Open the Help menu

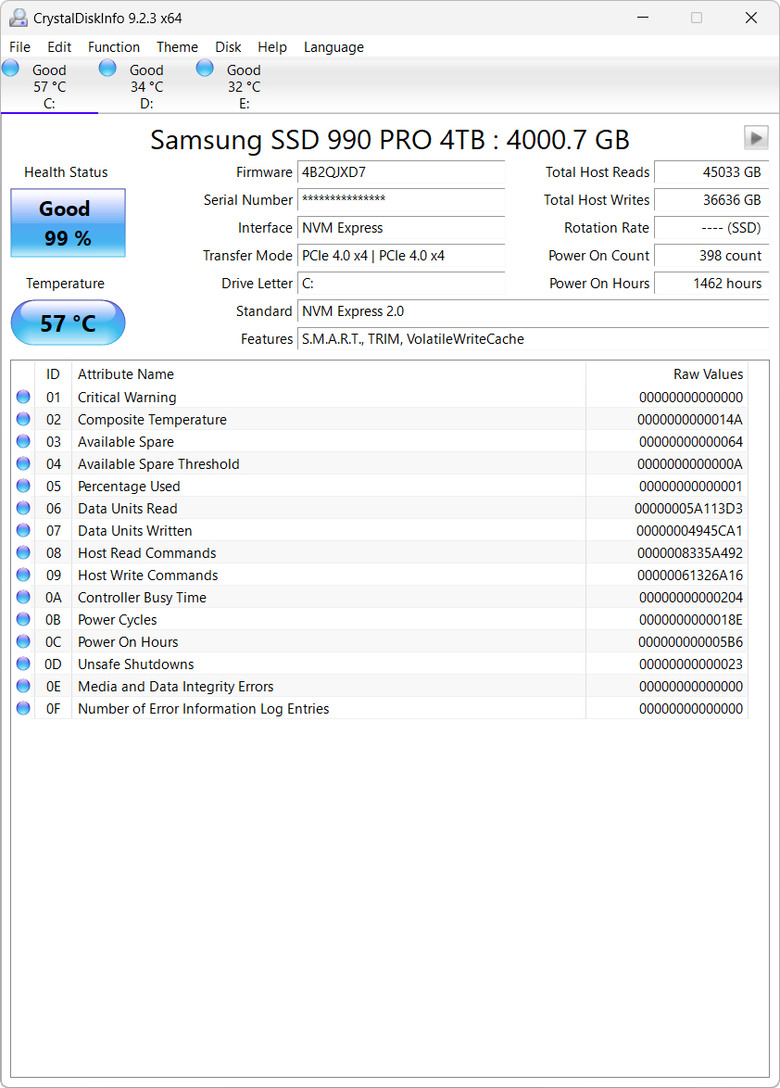click(272, 47)
